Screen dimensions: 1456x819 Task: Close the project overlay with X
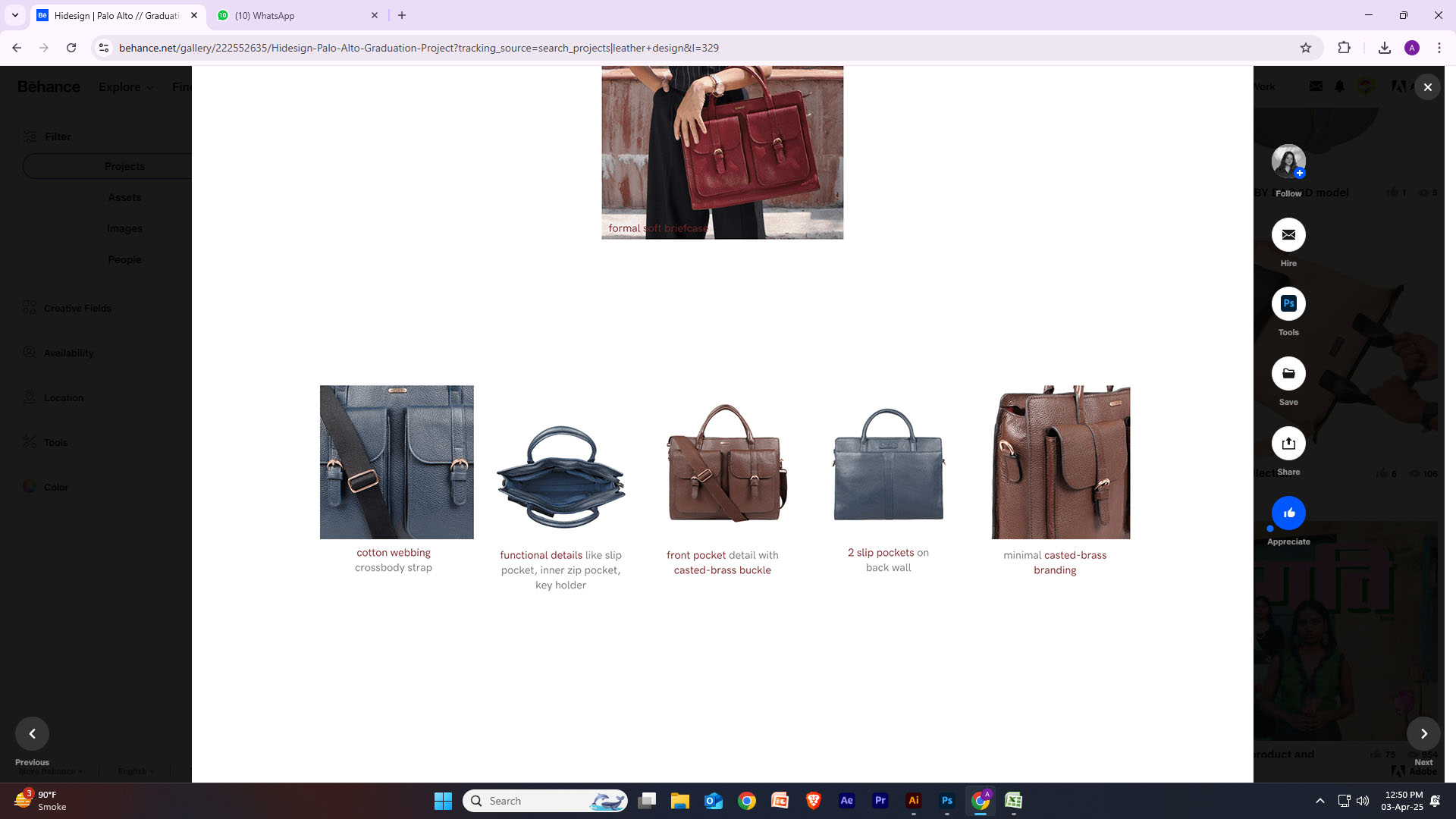pos(1427,87)
